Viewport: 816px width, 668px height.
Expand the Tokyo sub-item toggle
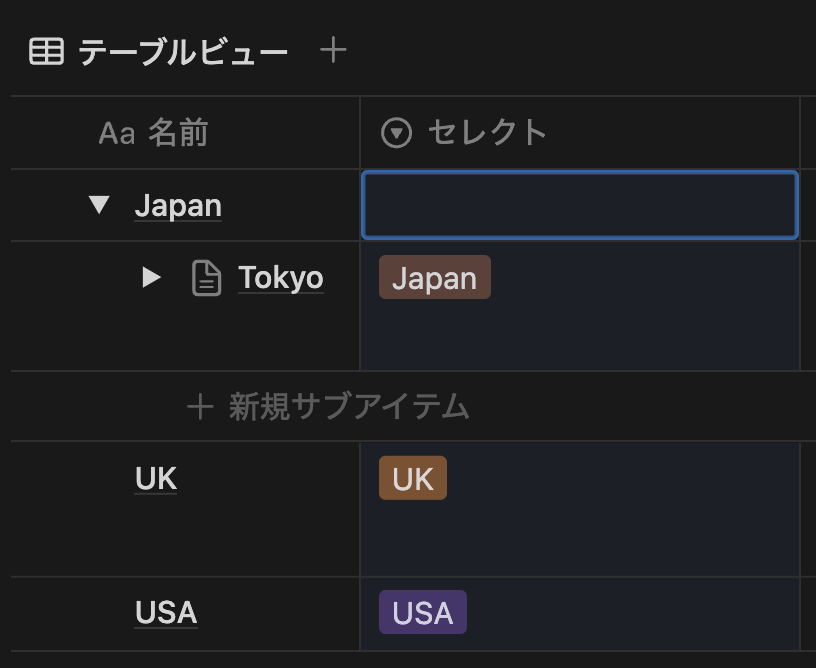click(x=151, y=278)
